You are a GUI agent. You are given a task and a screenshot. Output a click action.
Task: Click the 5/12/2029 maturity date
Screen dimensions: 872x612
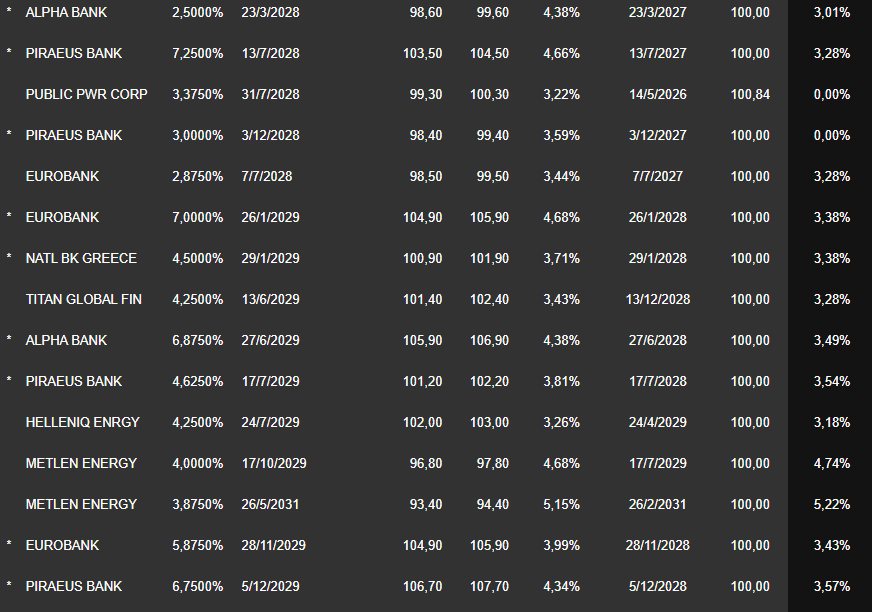(270, 586)
